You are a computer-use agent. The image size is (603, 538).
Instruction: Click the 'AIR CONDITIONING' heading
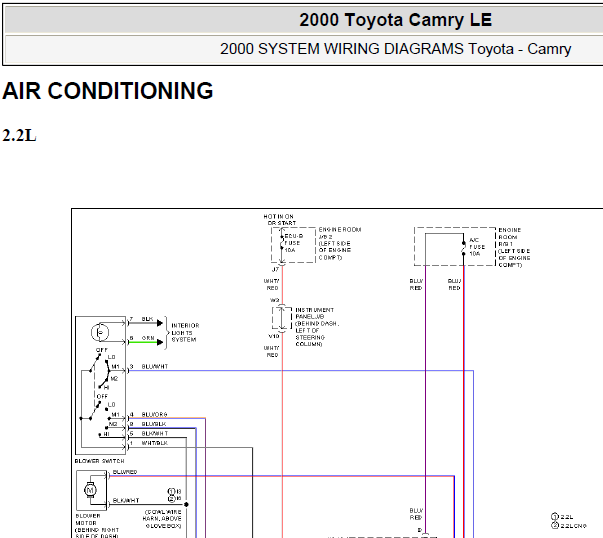click(x=108, y=91)
